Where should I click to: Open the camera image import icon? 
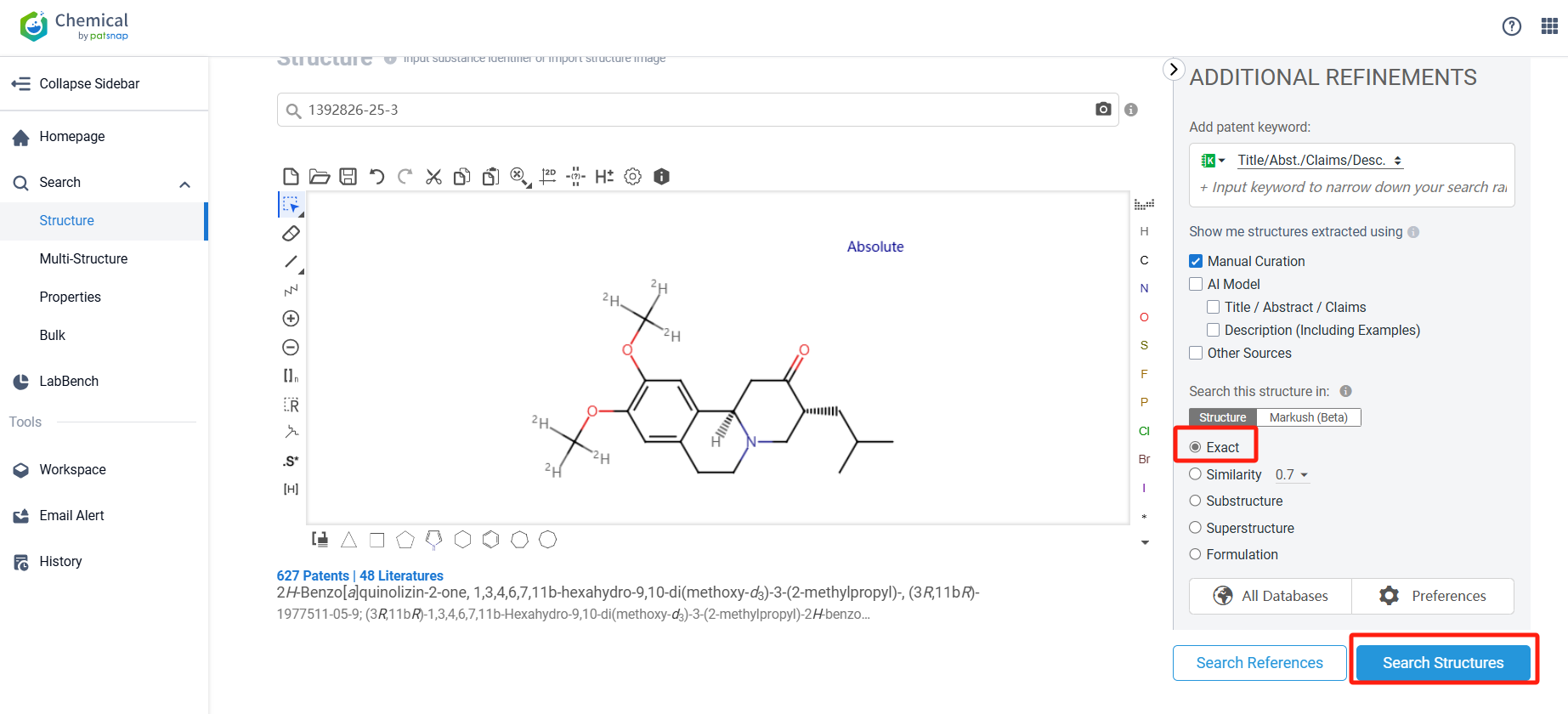tap(1103, 109)
